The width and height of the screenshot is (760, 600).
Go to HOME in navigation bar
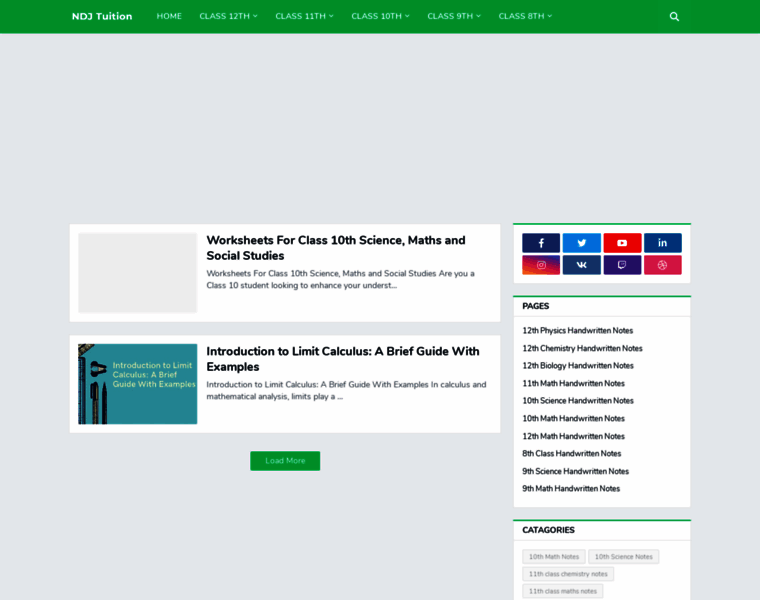pyautogui.click(x=169, y=16)
